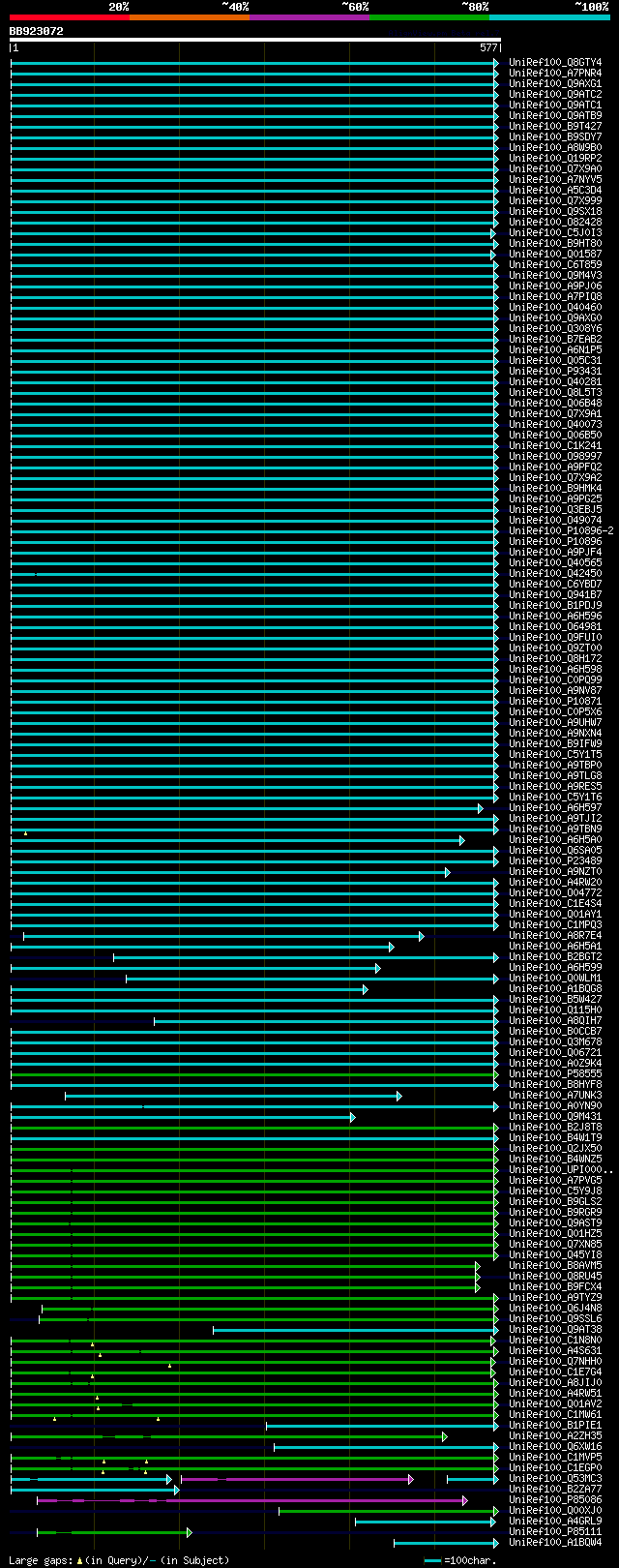Viewport: 619px width, 1568px height.
Task: Click the magenta segment in the Q53MC3 row
Action: click(x=297, y=1479)
